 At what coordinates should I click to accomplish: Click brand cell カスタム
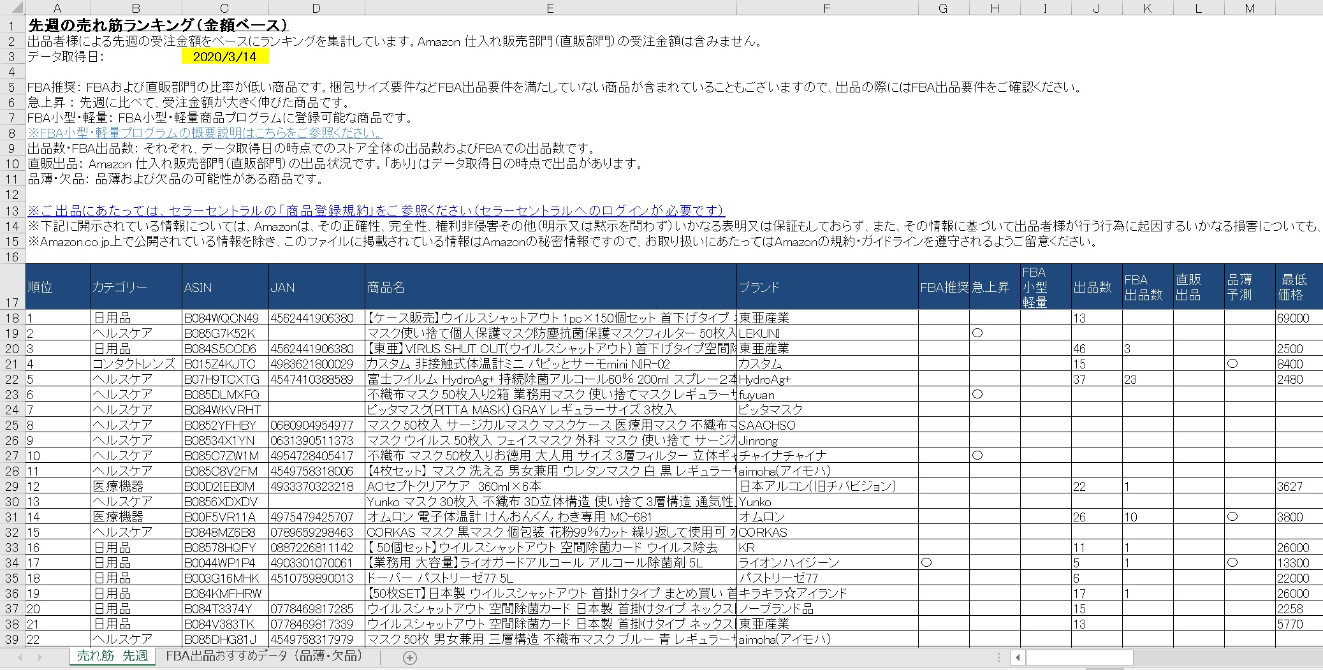coord(826,364)
